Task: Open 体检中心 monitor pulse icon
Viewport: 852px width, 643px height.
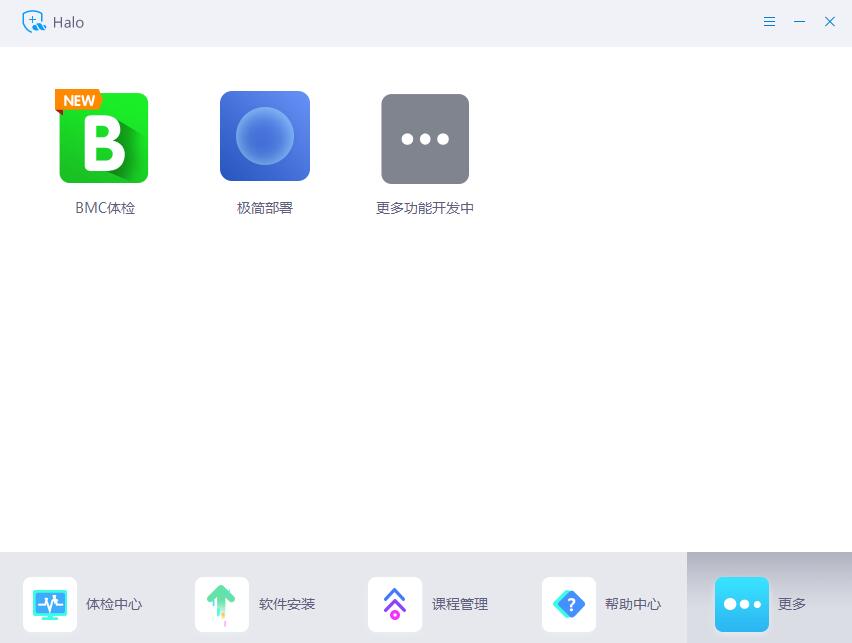Action: 50,604
